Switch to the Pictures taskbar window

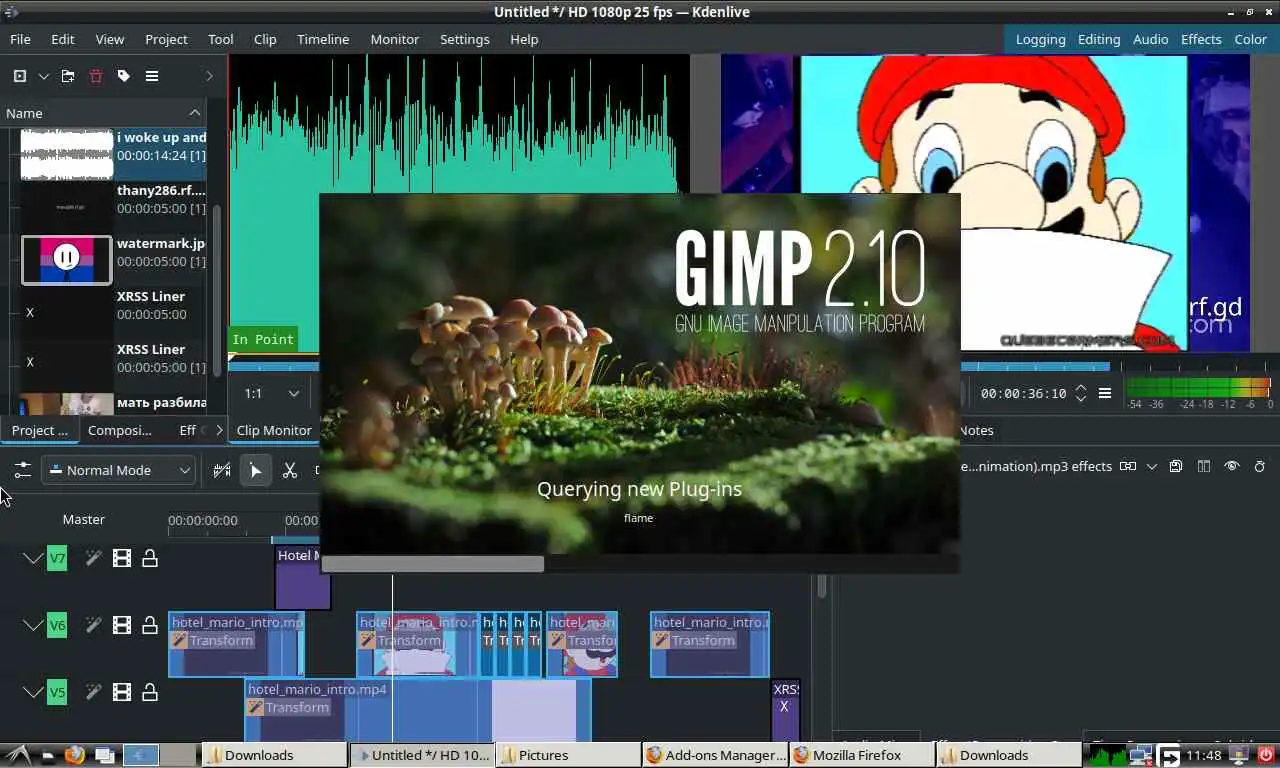coord(567,755)
